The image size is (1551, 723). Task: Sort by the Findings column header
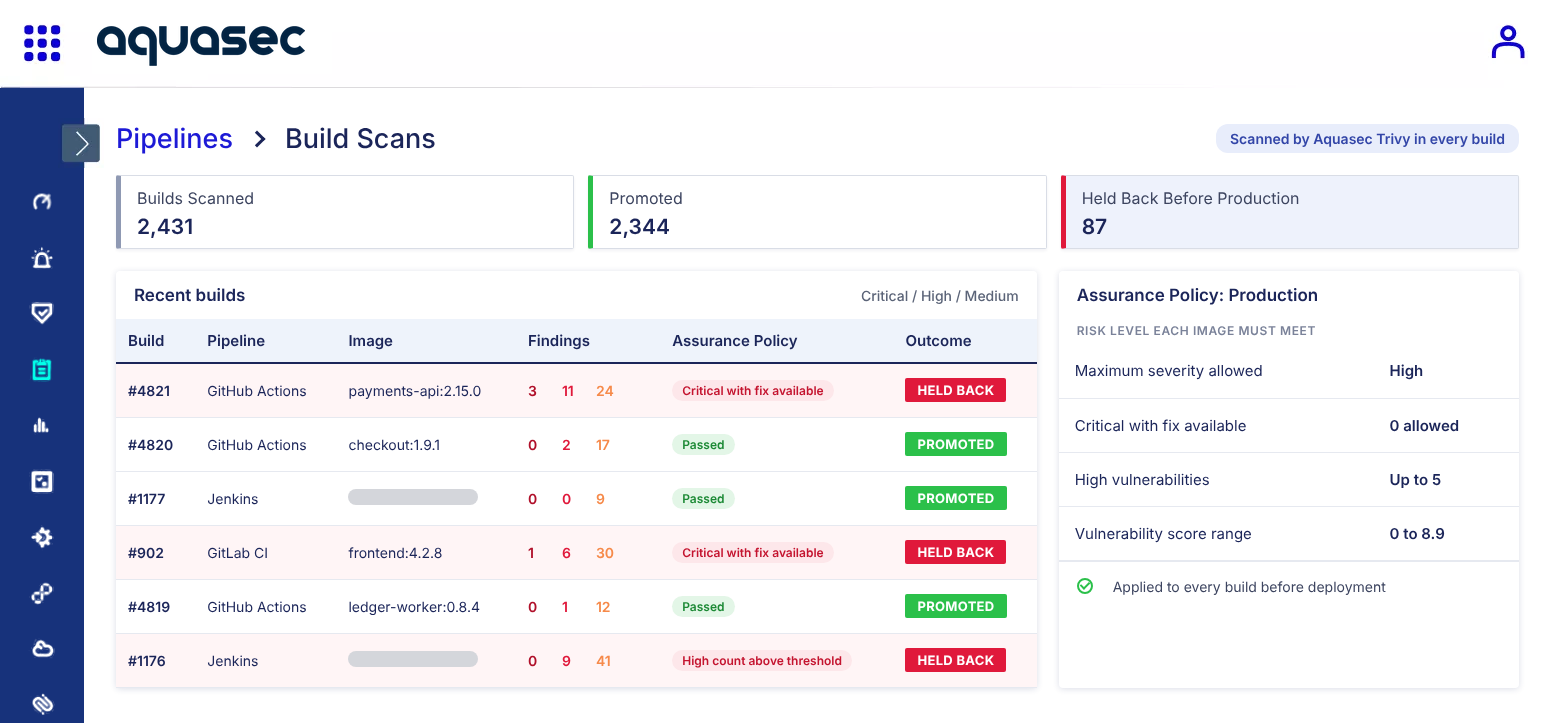coord(559,341)
